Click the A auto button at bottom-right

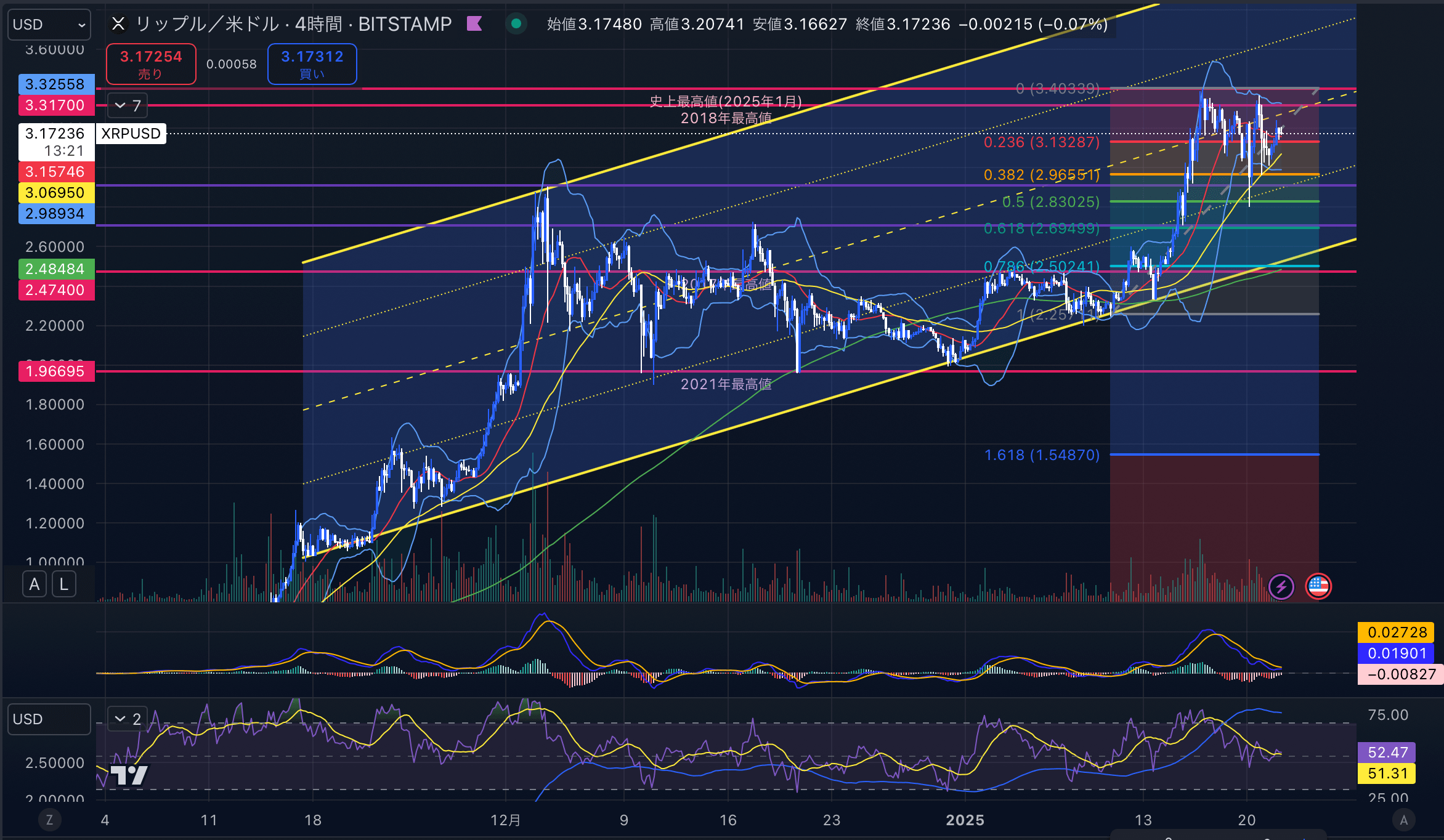(x=1404, y=820)
